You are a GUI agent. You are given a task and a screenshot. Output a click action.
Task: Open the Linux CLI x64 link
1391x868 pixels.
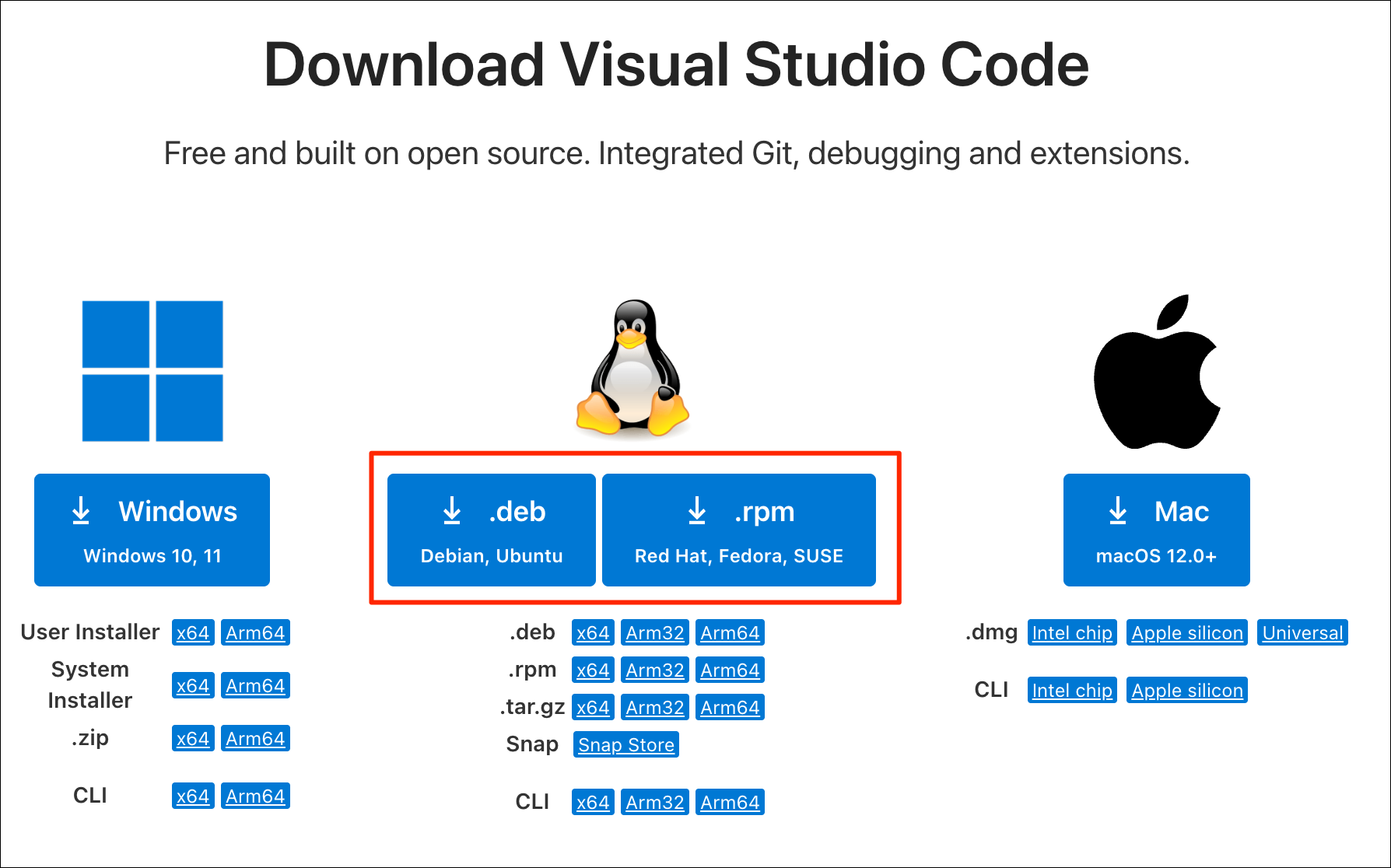point(593,803)
